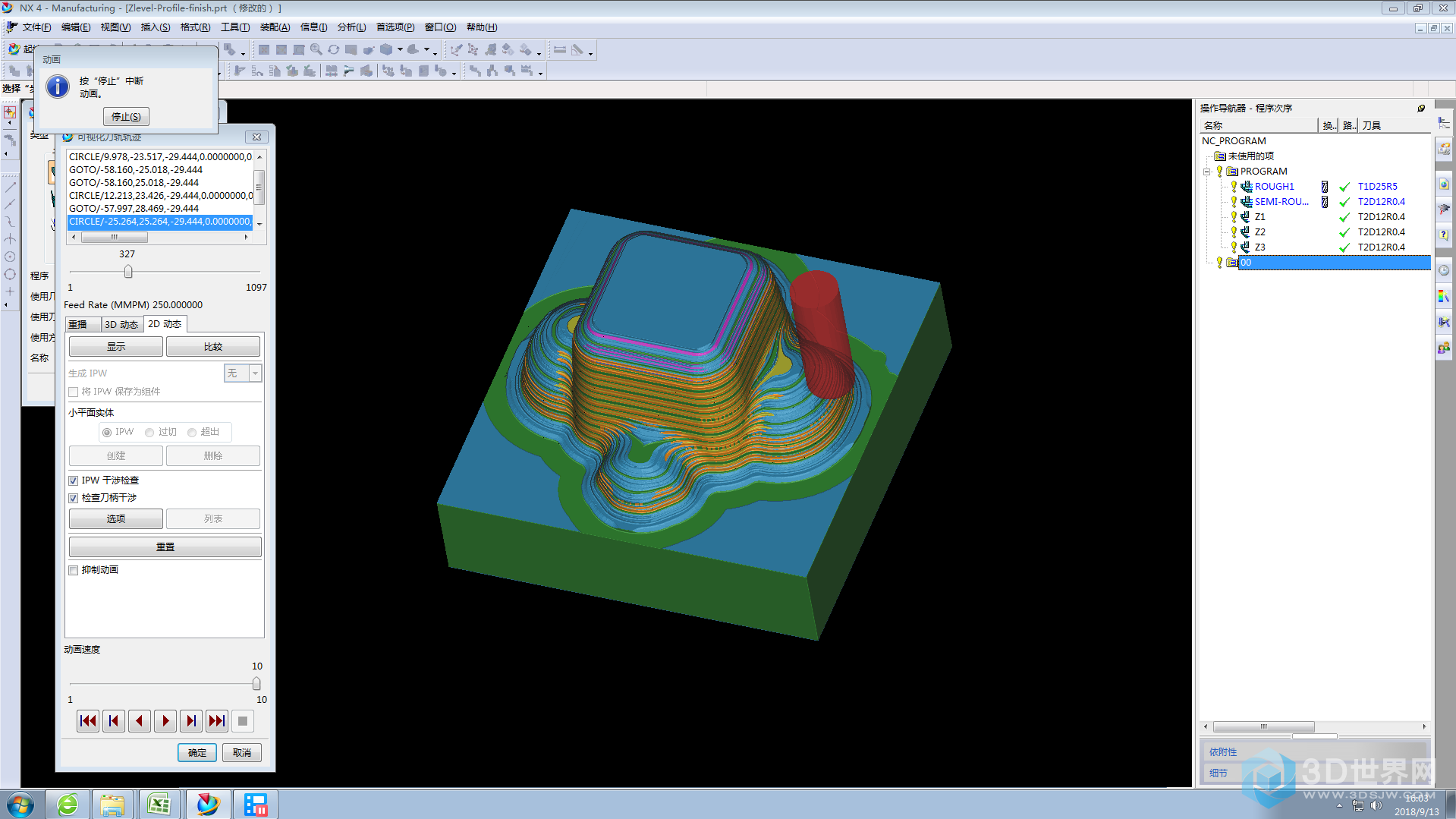Click the 停止(S) button in animation dialog

point(126,116)
